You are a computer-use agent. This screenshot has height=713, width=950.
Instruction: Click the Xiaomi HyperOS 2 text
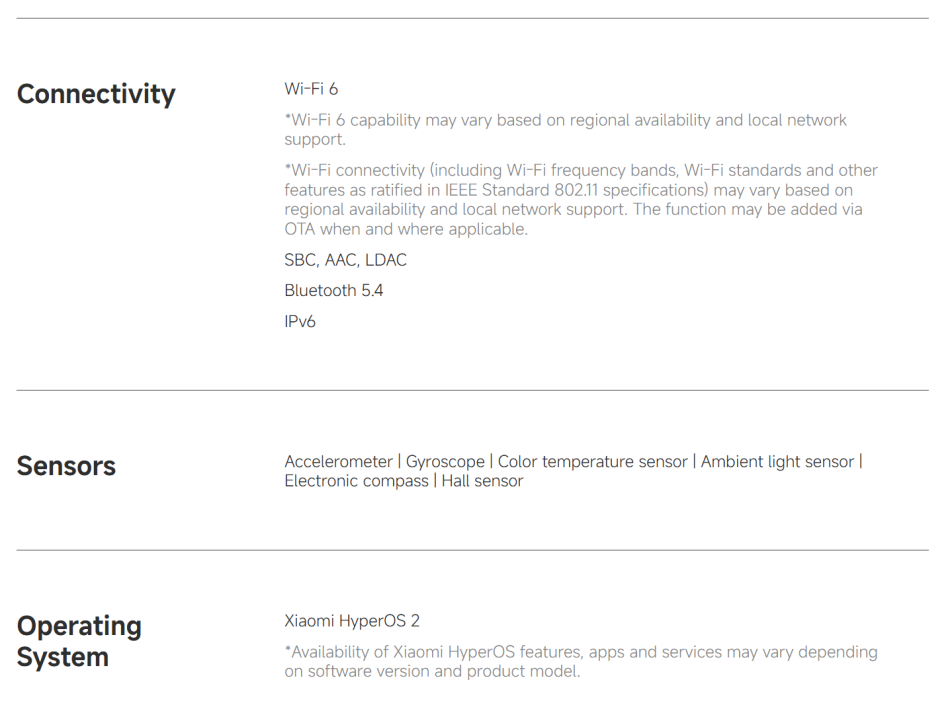tap(352, 621)
